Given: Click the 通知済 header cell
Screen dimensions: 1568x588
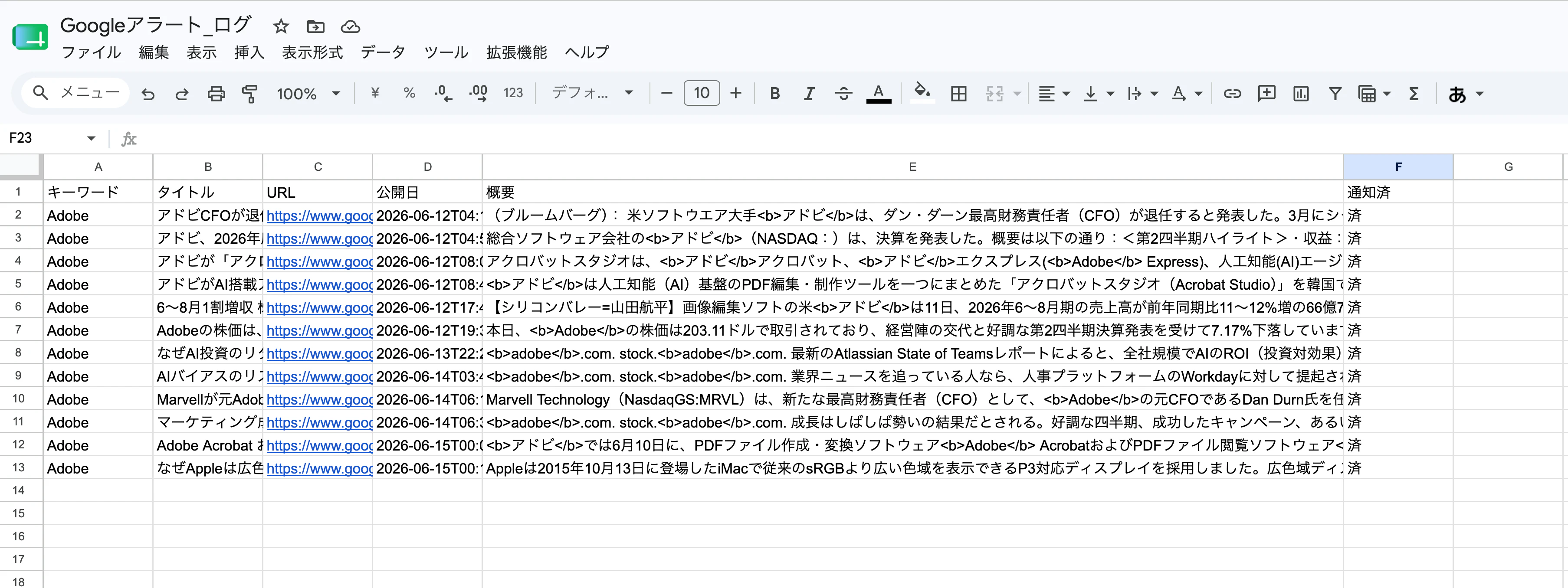Looking at the screenshot, I should coord(1398,192).
